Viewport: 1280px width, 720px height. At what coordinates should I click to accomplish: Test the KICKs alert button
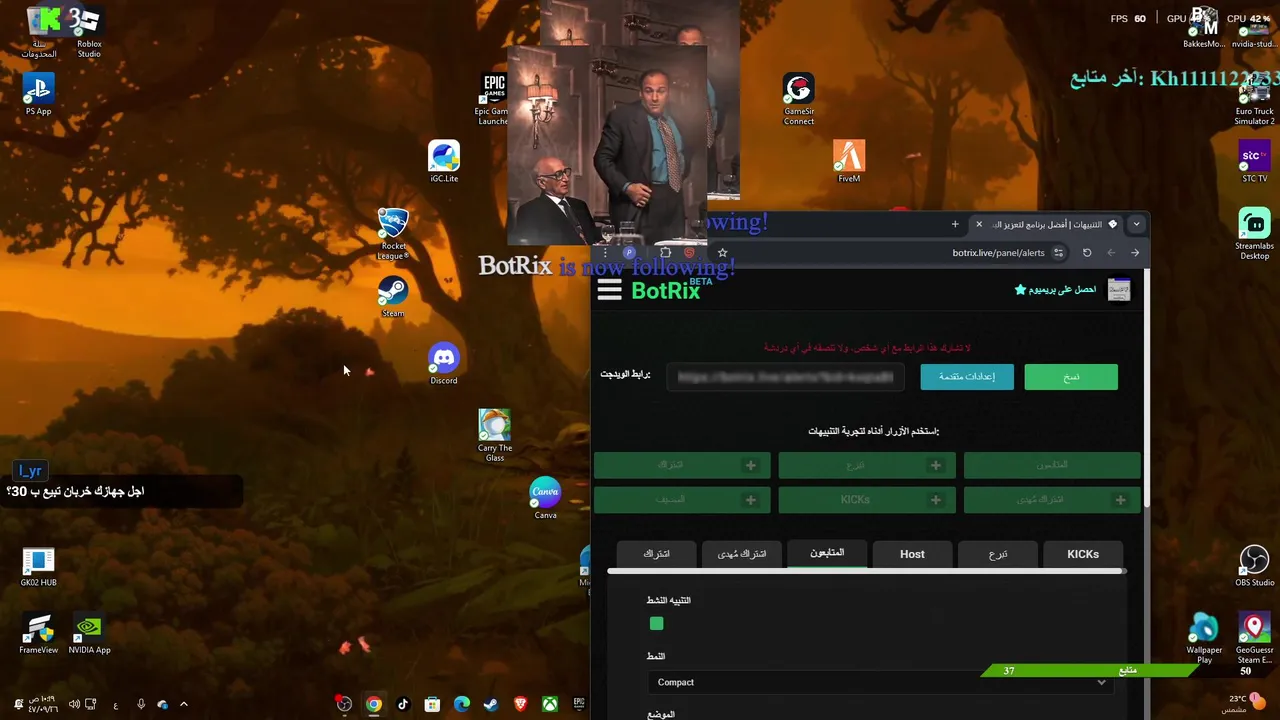coord(866,499)
